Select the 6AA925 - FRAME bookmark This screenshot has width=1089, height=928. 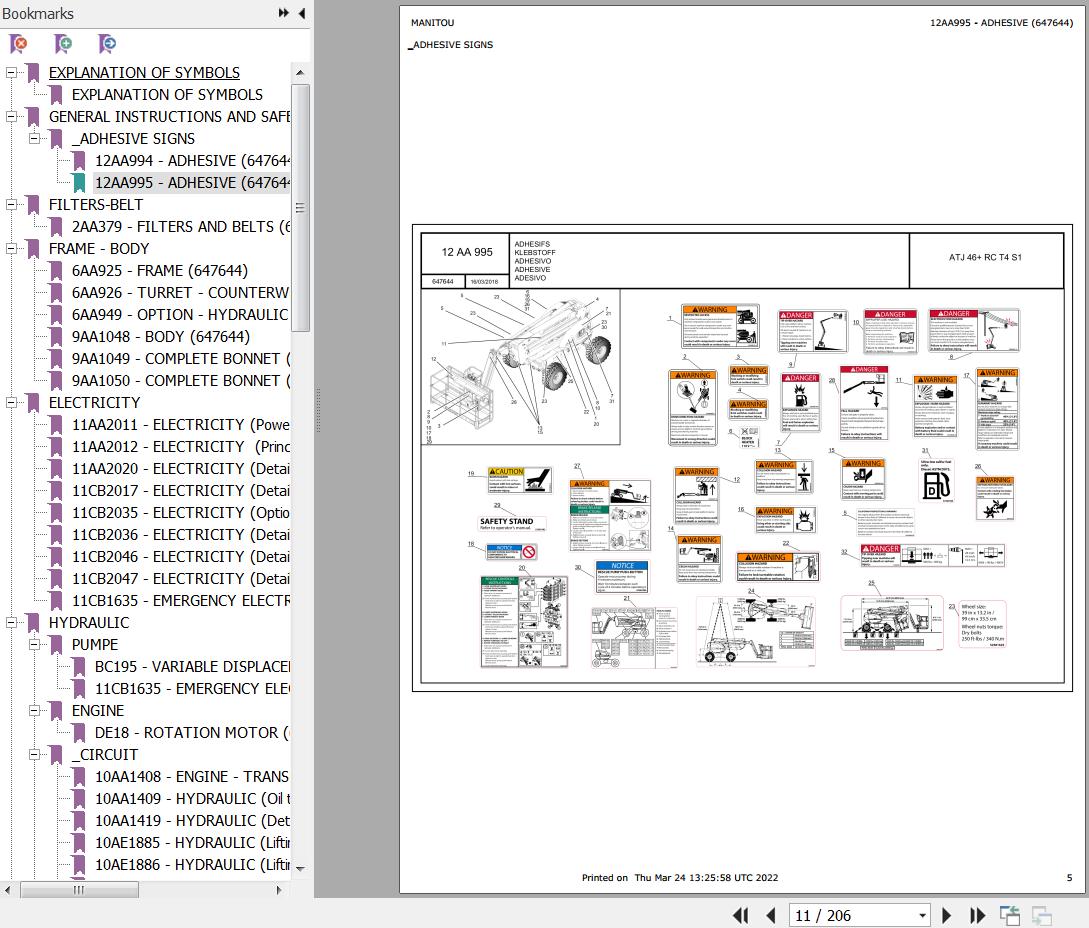[x=159, y=270]
